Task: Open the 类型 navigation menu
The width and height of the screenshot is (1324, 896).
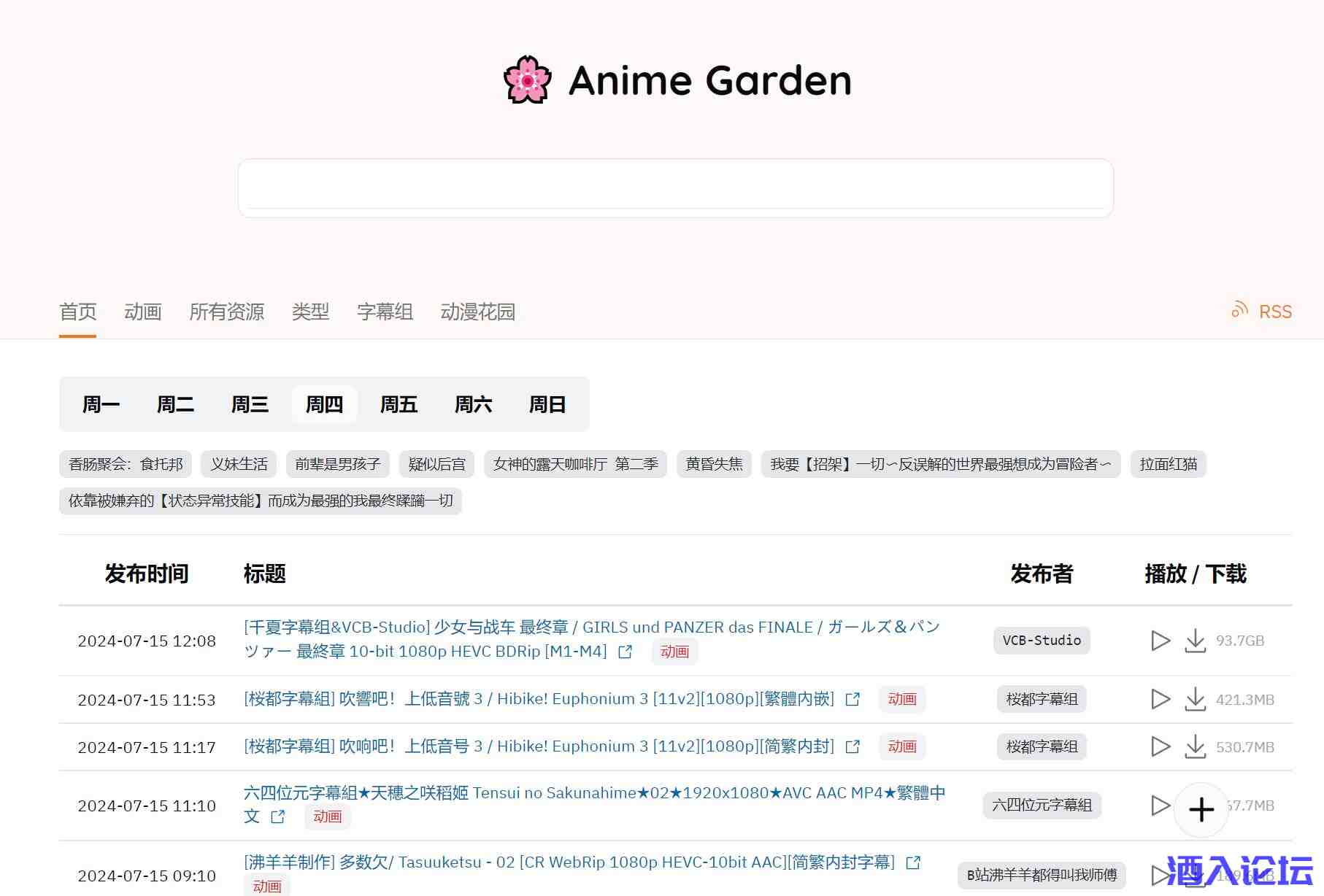Action: [x=310, y=312]
